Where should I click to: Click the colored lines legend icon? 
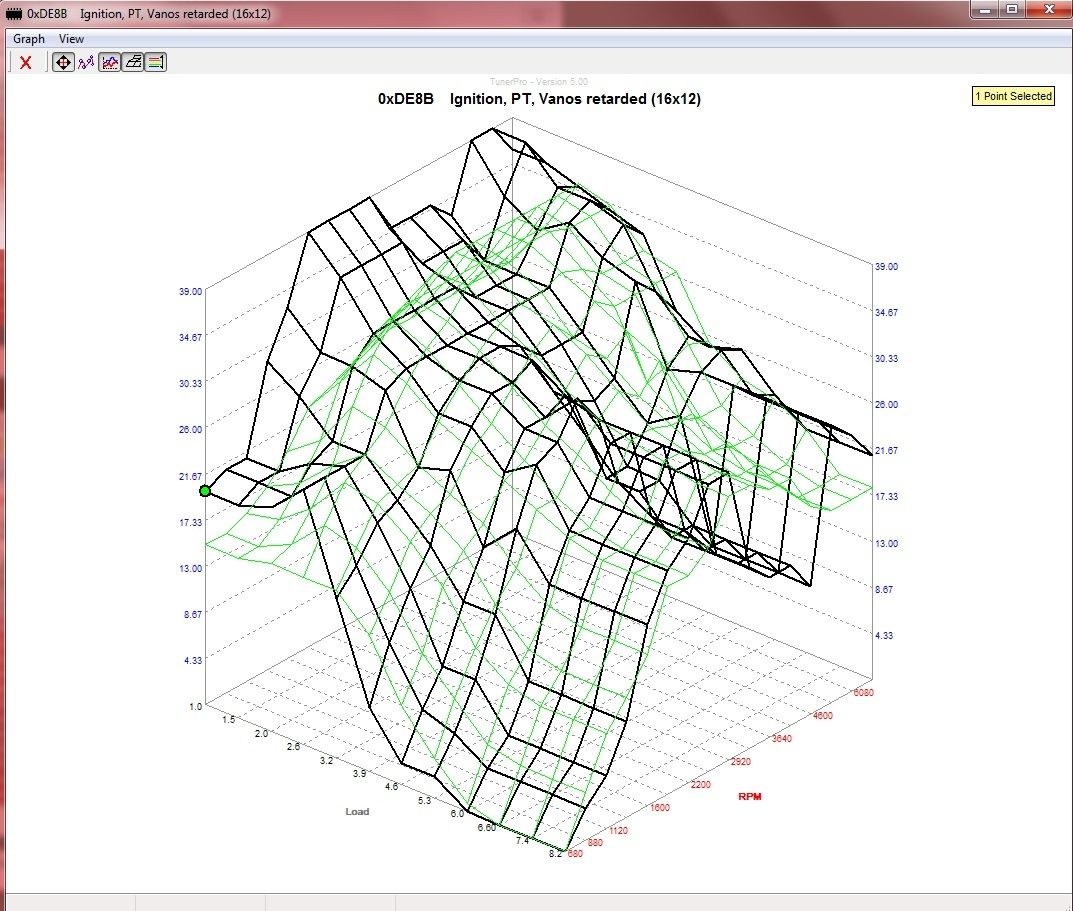(155, 63)
